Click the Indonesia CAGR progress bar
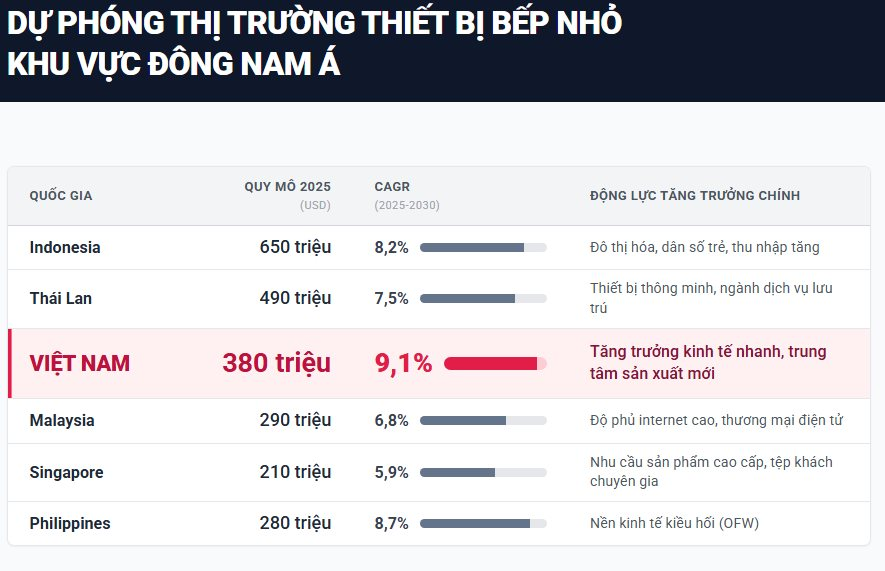The width and height of the screenshot is (885, 571). point(483,247)
